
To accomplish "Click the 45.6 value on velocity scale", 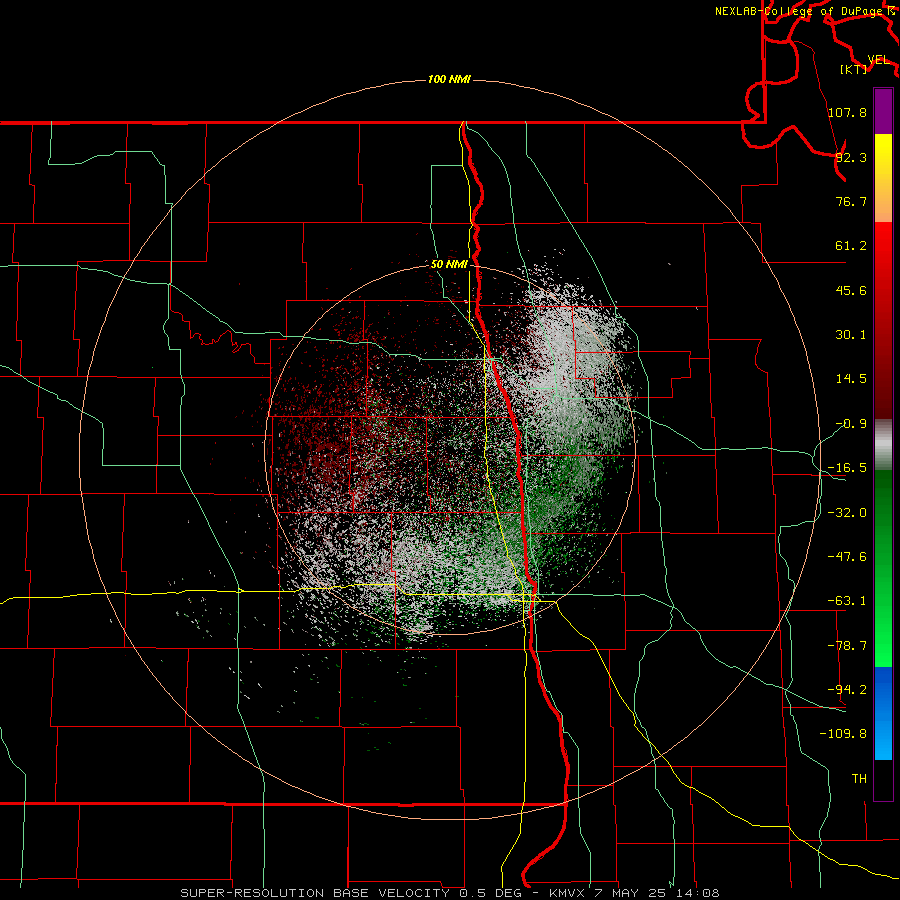I will (x=851, y=290).
